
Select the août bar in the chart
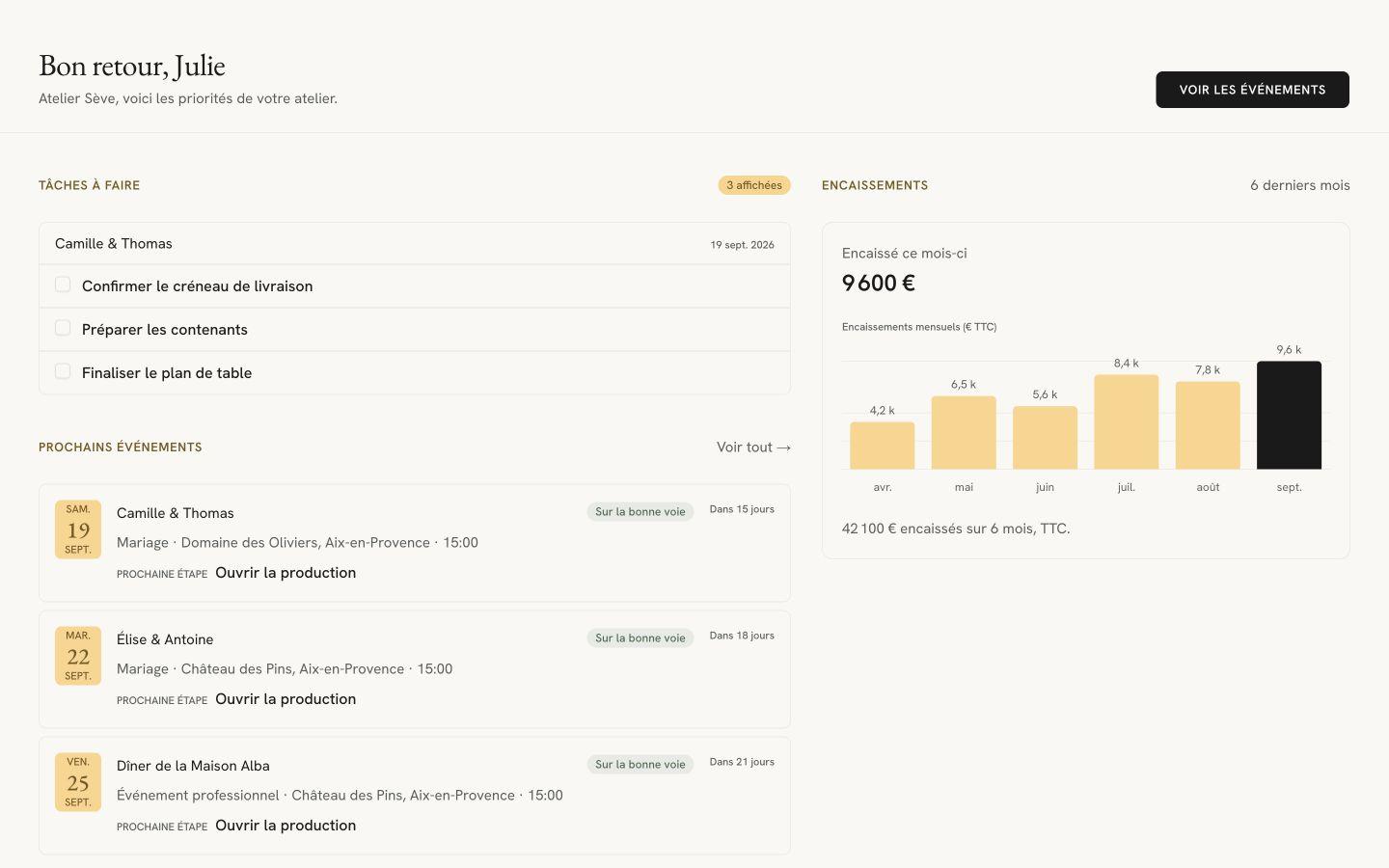[1208, 425]
